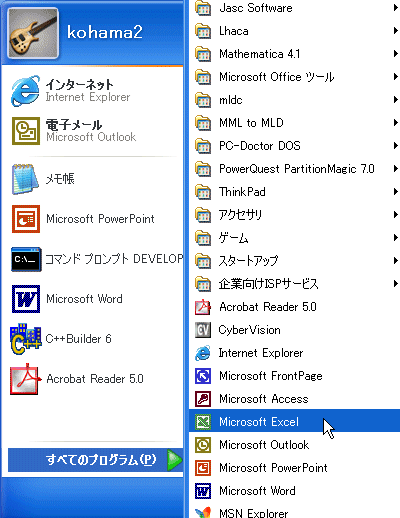Expand the スタートアップ submenu arrow
Screen dimensions: 400x518
pyautogui.click(x=396, y=261)
